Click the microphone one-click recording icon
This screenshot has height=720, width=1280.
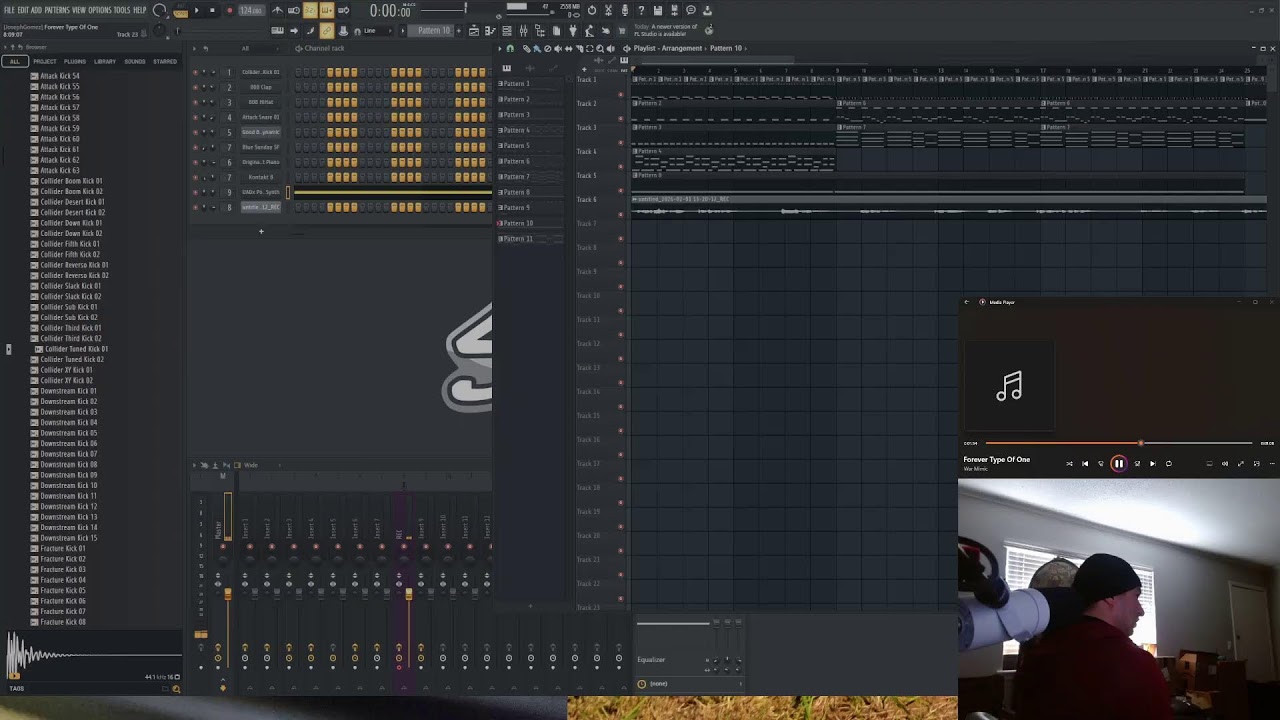coord(625,10)
